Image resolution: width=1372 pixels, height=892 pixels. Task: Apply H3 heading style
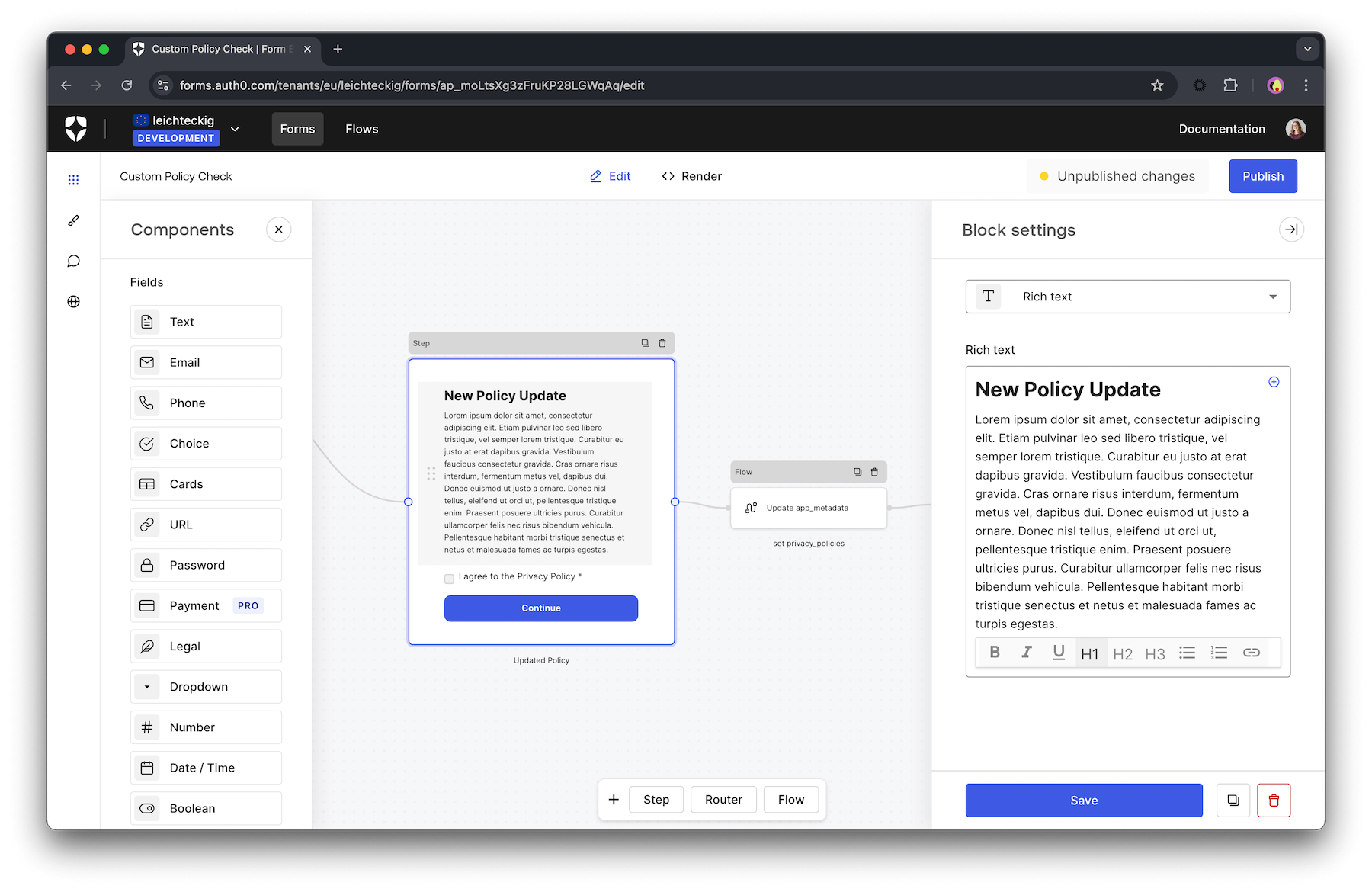(x=1155, y=653)
